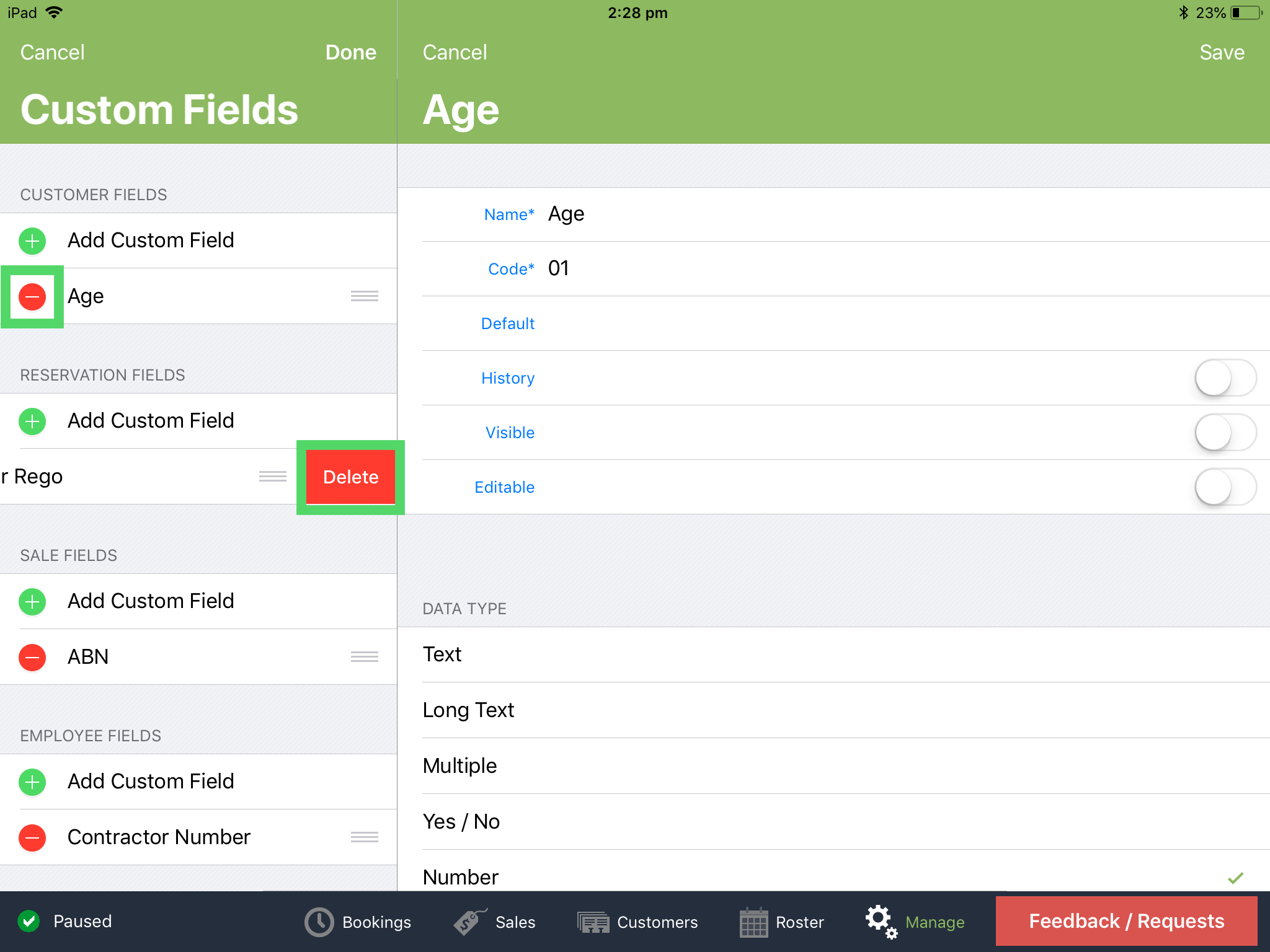Tap the Bluetooth status icon
The image size is (1270, 952).
(x=1183, y=12)
